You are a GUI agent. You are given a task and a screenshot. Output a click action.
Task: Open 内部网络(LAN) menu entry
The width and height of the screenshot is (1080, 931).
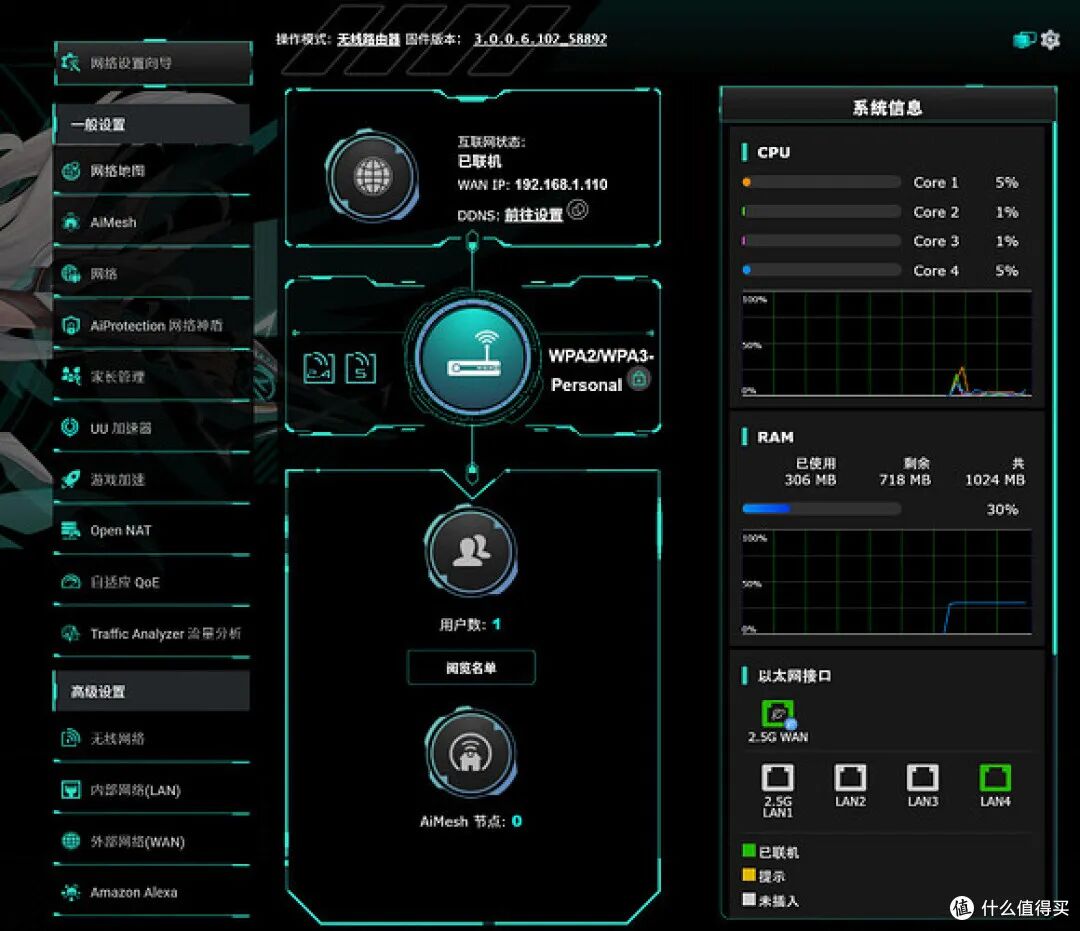tap(152, 790)
